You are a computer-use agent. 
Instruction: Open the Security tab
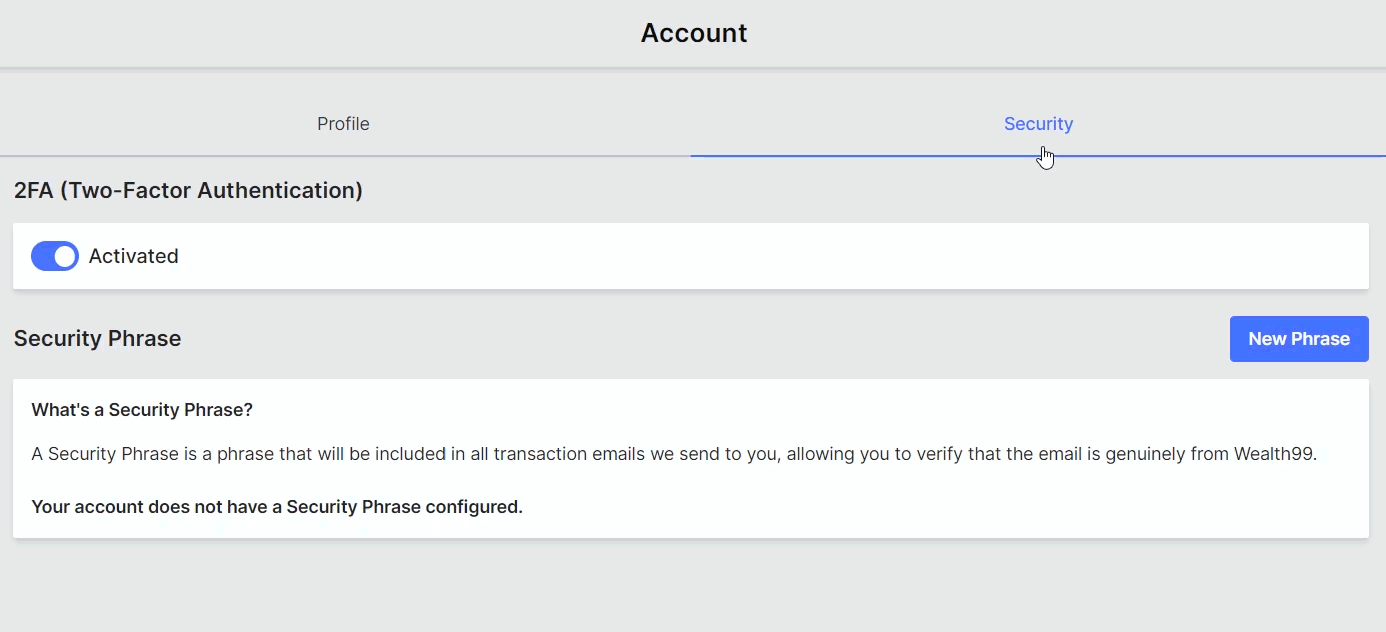pyautogui.click(x=1038, y=124)
